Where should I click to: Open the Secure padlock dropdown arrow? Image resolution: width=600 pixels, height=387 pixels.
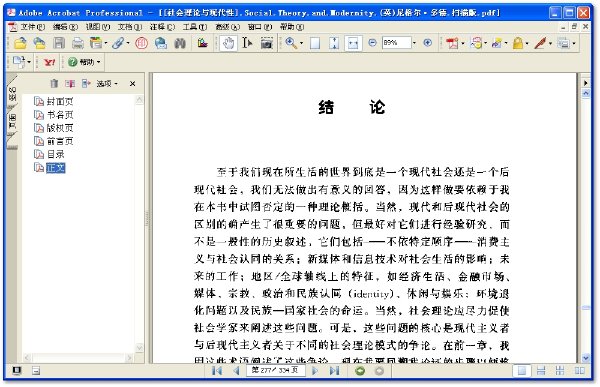tap(527, 43)
